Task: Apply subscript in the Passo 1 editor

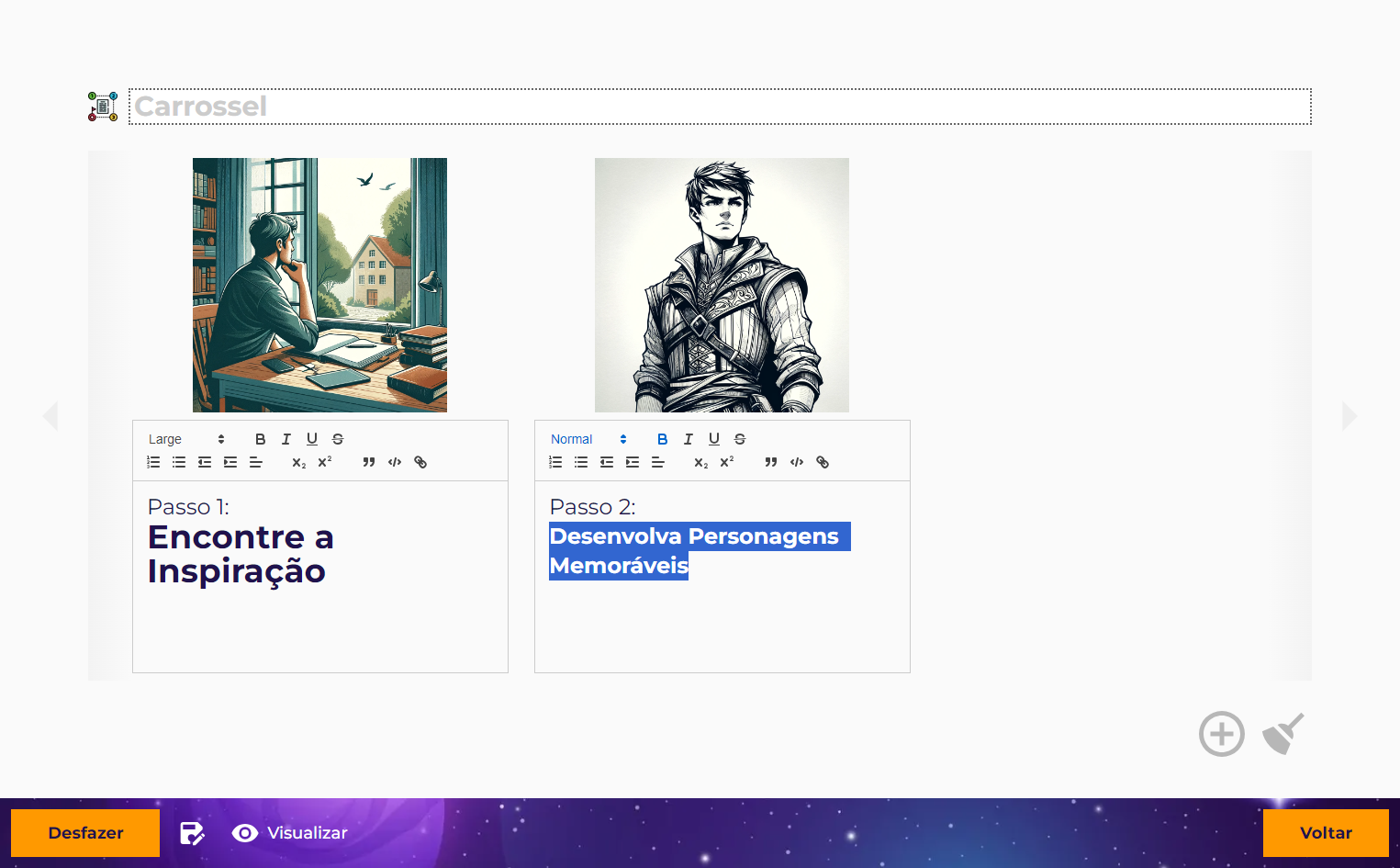Action: click(x=299, y=462)
